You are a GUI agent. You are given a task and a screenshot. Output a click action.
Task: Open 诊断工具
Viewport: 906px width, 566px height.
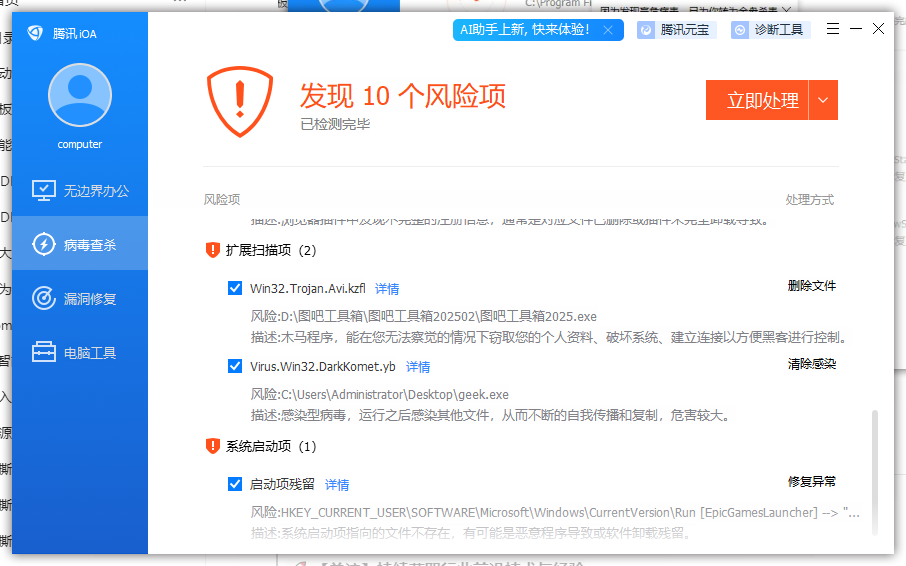[x=770, y=30]
